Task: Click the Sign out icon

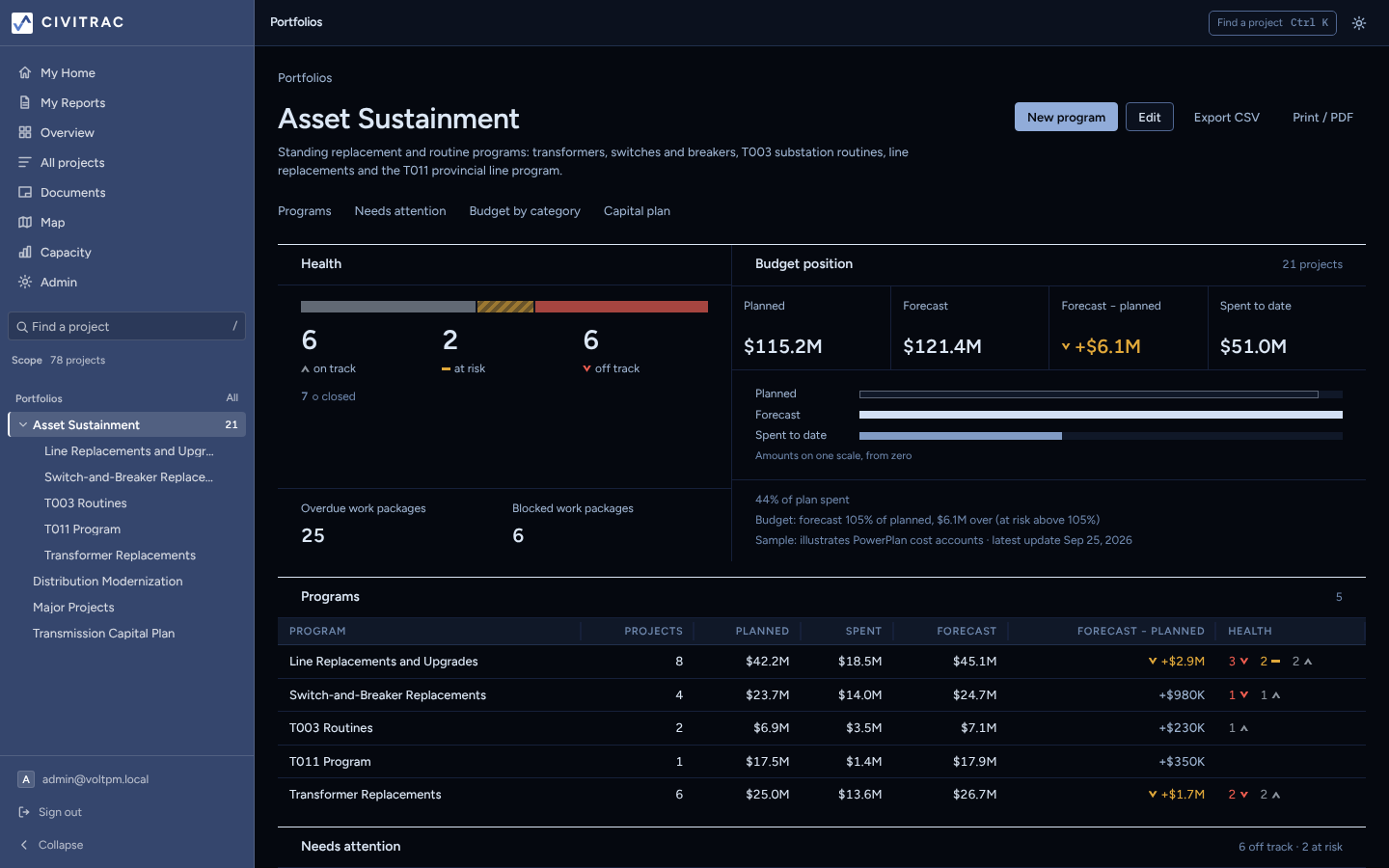Action: [x=25, y=812]
